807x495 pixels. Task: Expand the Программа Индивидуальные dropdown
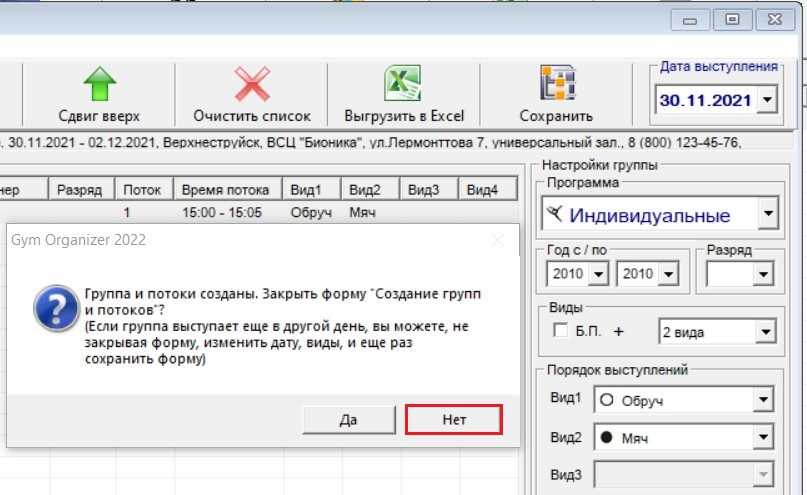[767, 214]
